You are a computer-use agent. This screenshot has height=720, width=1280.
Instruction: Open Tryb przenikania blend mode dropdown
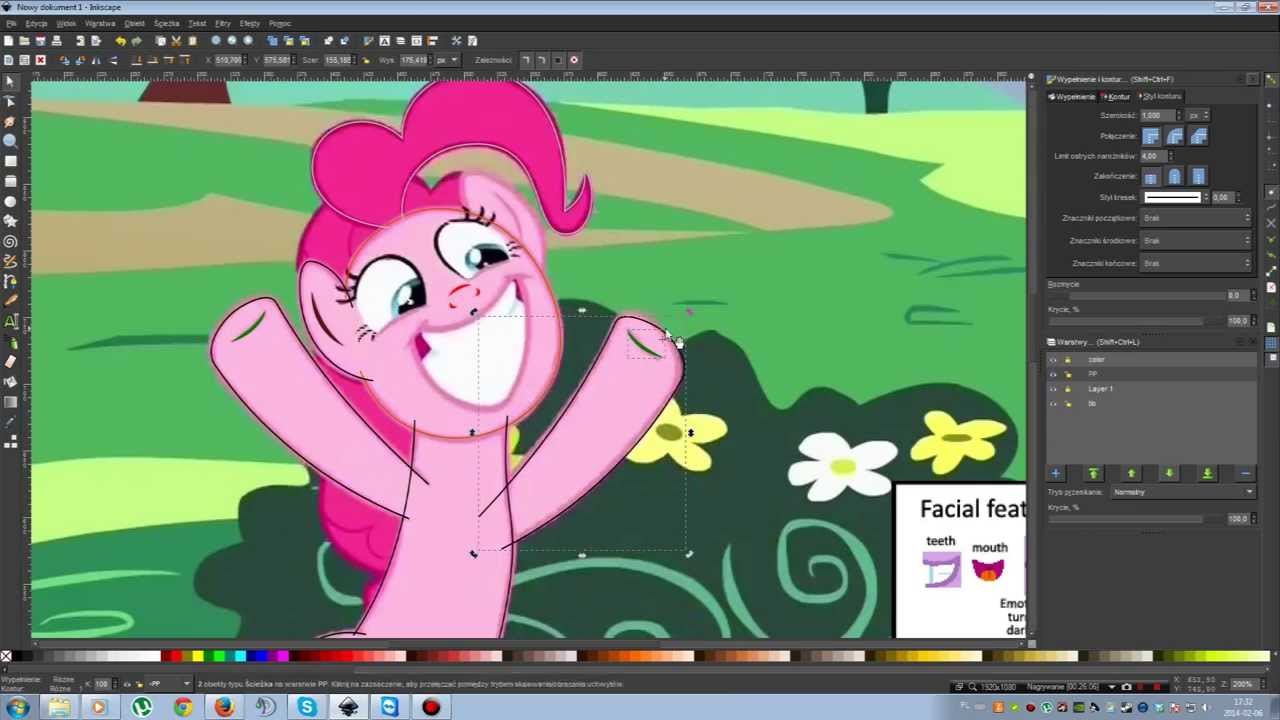click(1182, 492)
